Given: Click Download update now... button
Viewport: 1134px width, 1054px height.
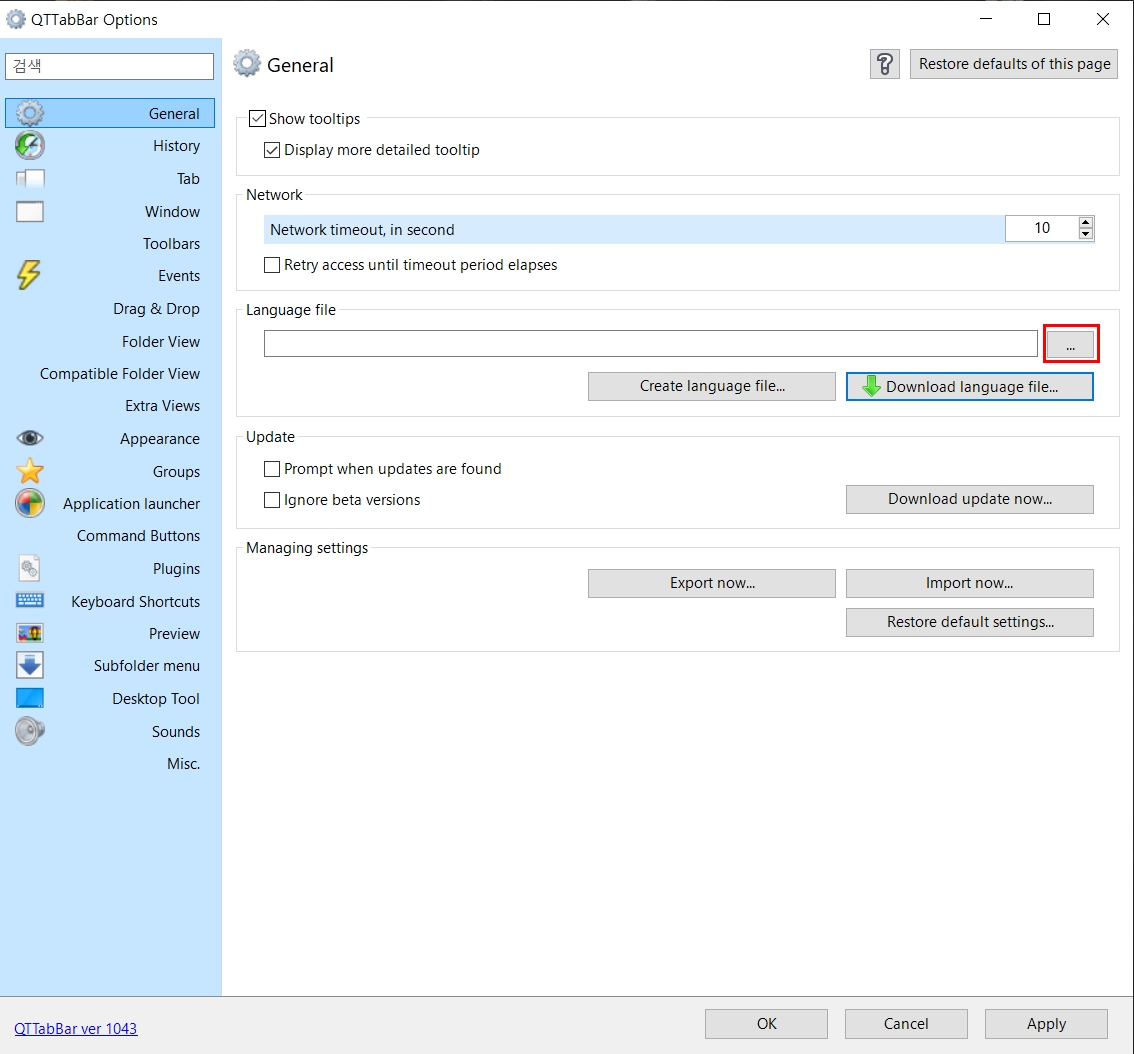Looking at the screenshot, I should click(x=970, y=499).
